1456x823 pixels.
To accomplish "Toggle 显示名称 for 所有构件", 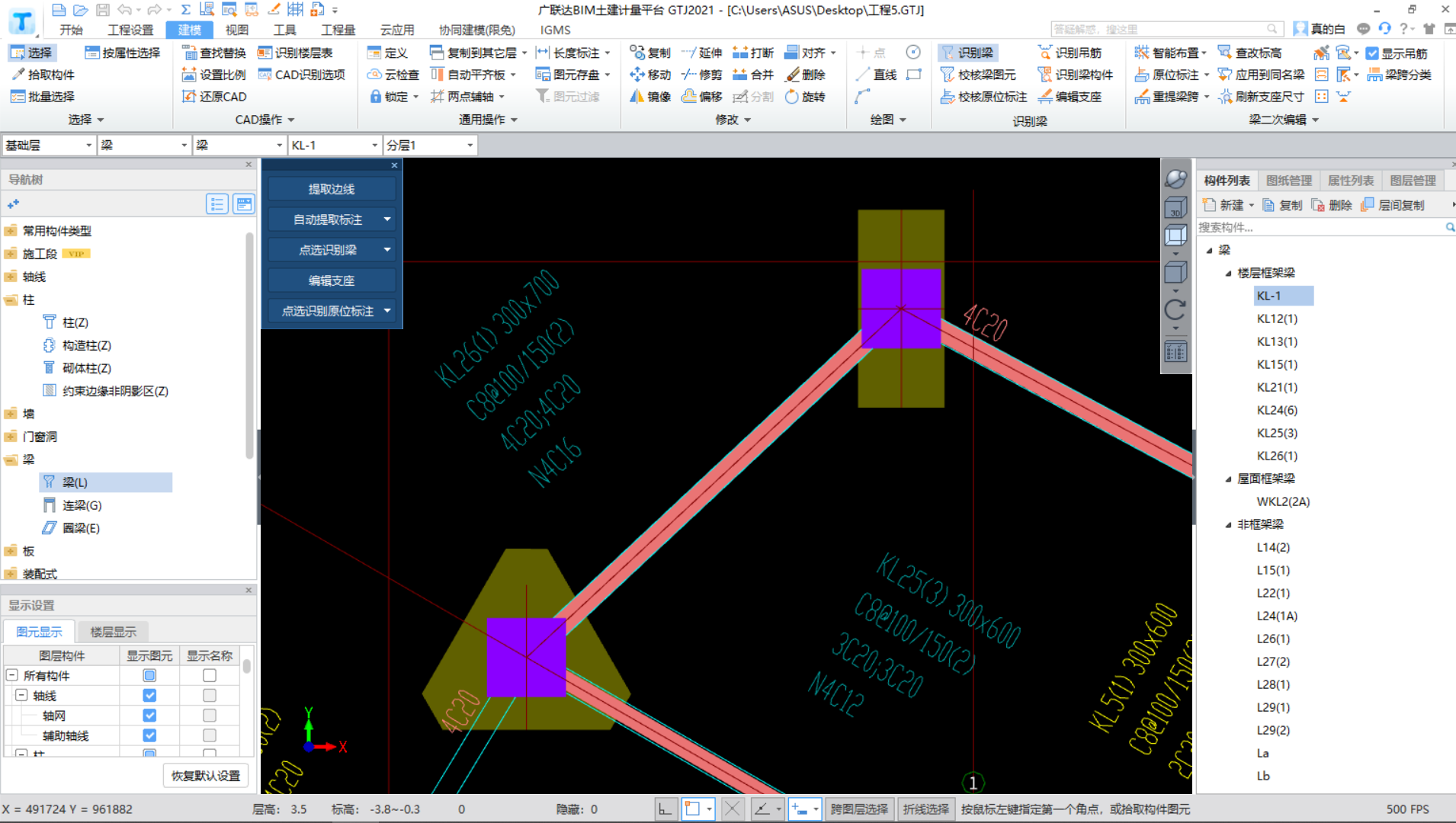I will click(210, 676).
